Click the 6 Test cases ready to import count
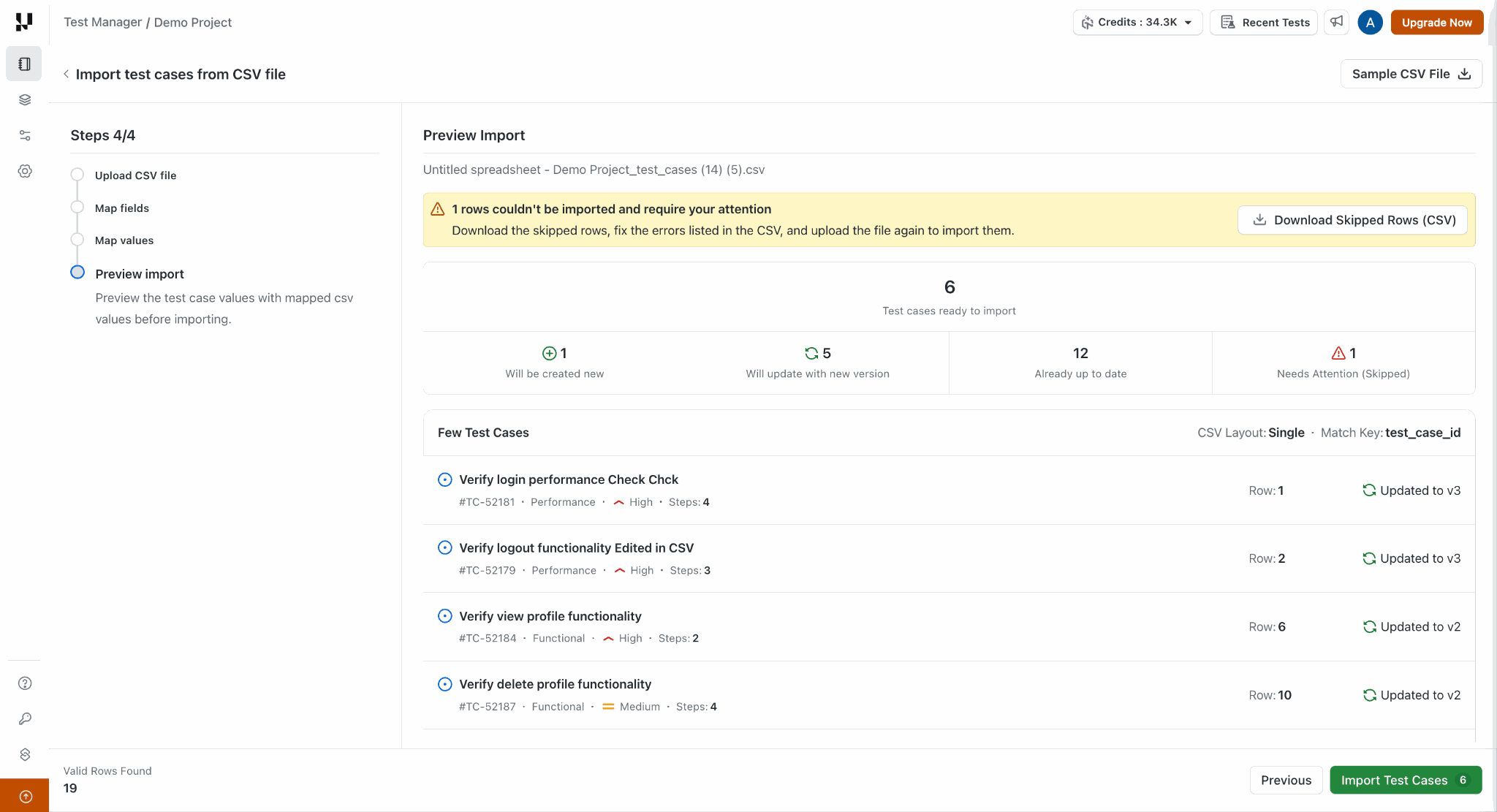 click(949, 287)
